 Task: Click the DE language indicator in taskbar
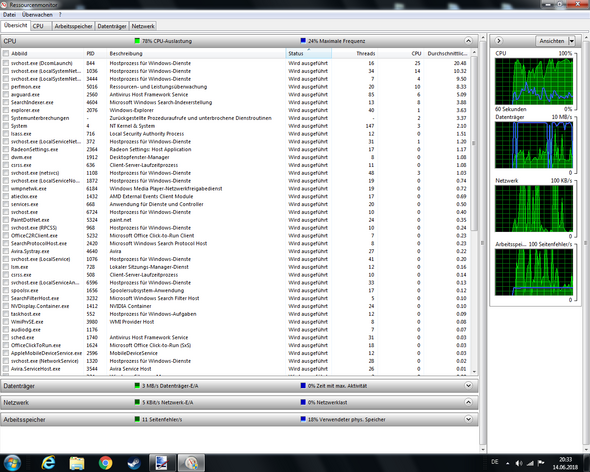click(494, 461)
